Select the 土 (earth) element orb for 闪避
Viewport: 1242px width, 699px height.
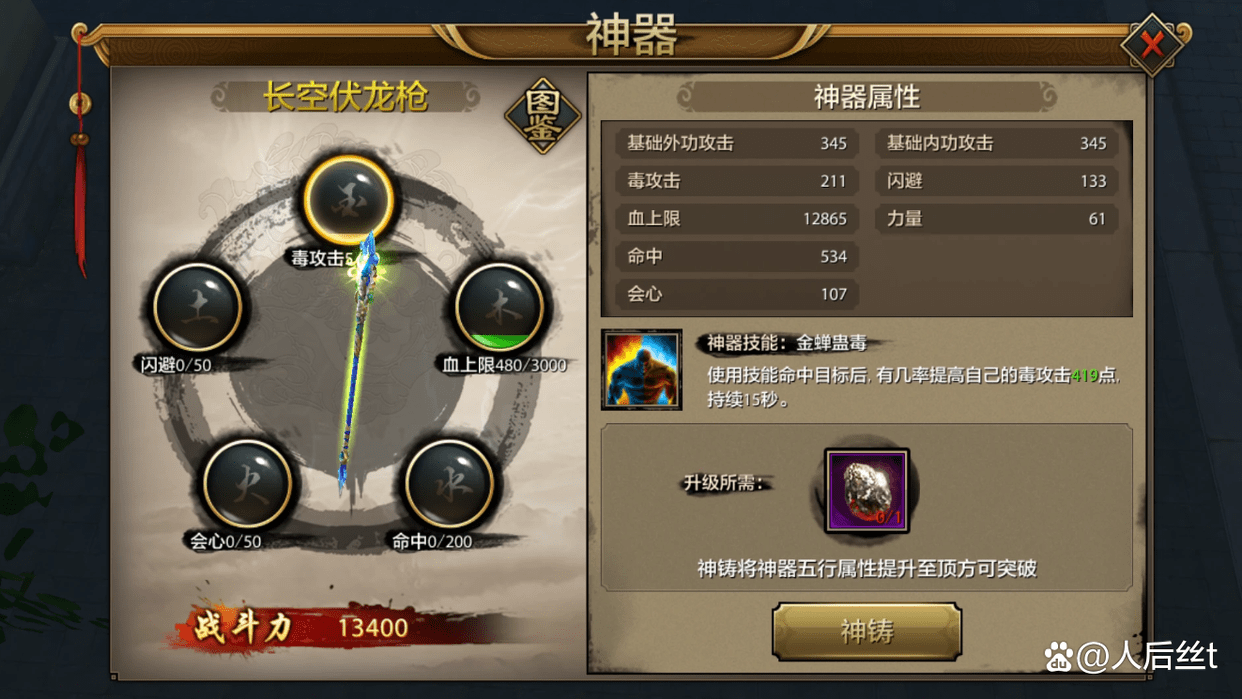pyautogui.click(x=197, y=307)
